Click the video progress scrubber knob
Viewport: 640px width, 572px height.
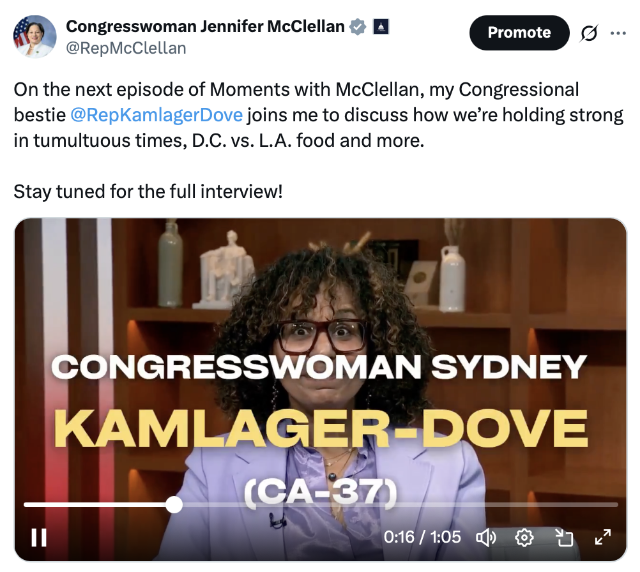pos(174,505)
